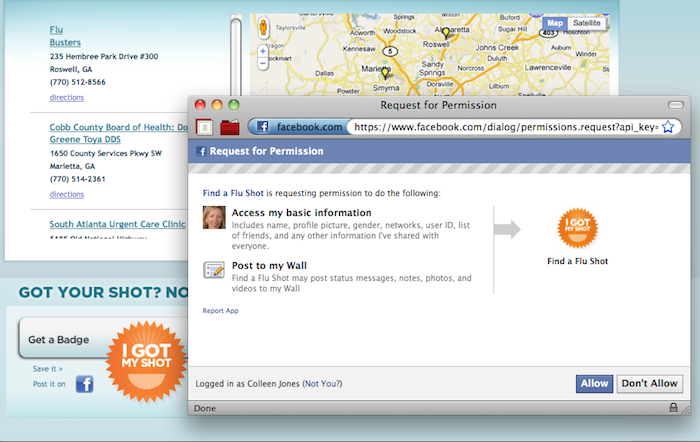The height and width of the screenshot is (442, 700).
Task: Zoom out on the map with minus button
Action: pyautogui.click(x=263, y=63)
